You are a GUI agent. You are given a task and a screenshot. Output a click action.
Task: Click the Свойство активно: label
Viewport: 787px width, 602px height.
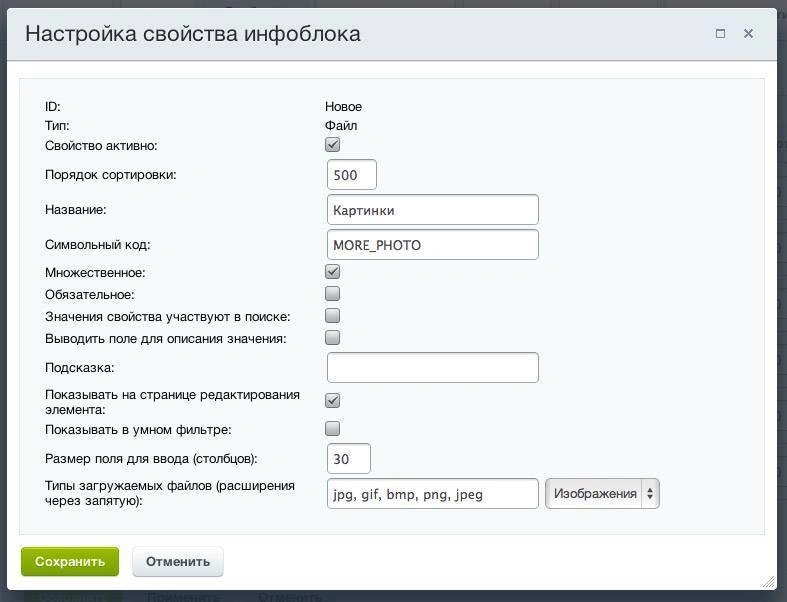point(101,146)
